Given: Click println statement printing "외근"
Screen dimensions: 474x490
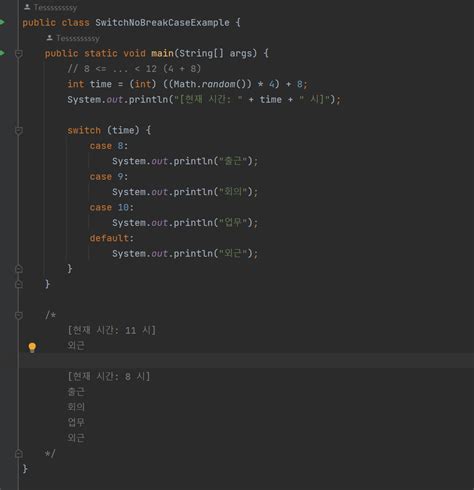Looking at the screenshot, I should click(x=185, y=253).
